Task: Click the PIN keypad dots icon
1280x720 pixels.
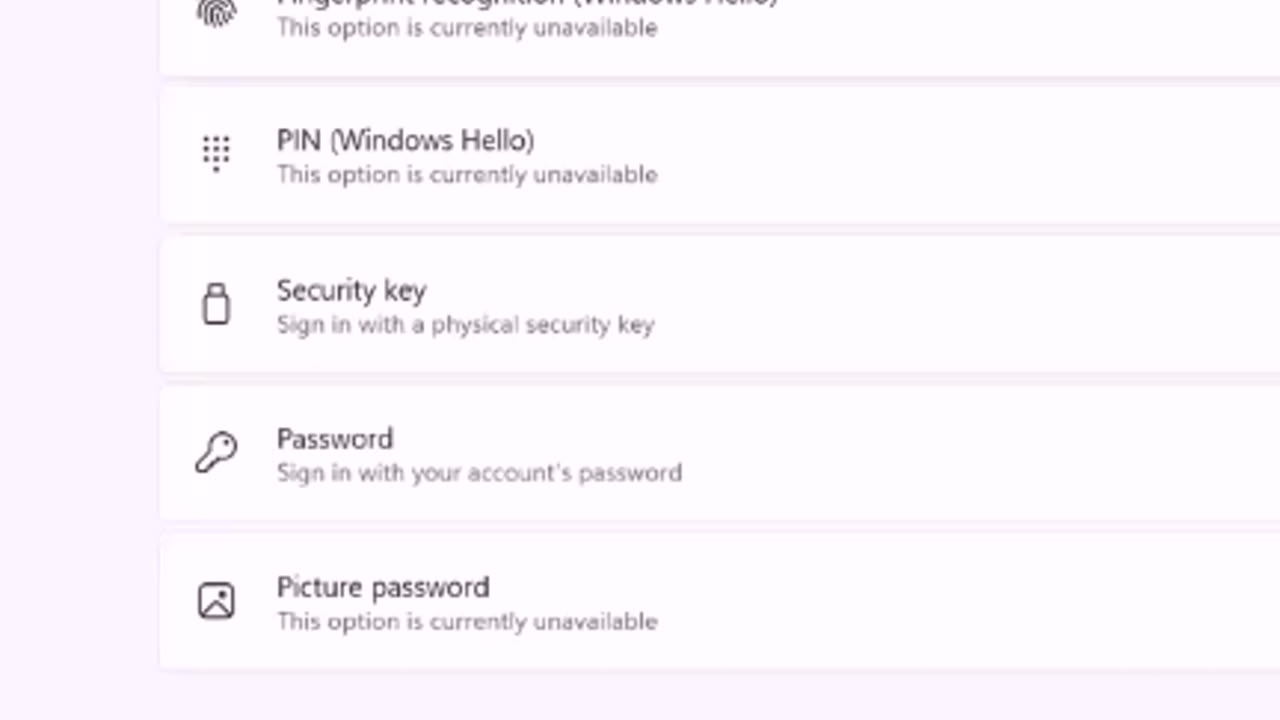Action: pyautogui.click(x=216, y=154)
